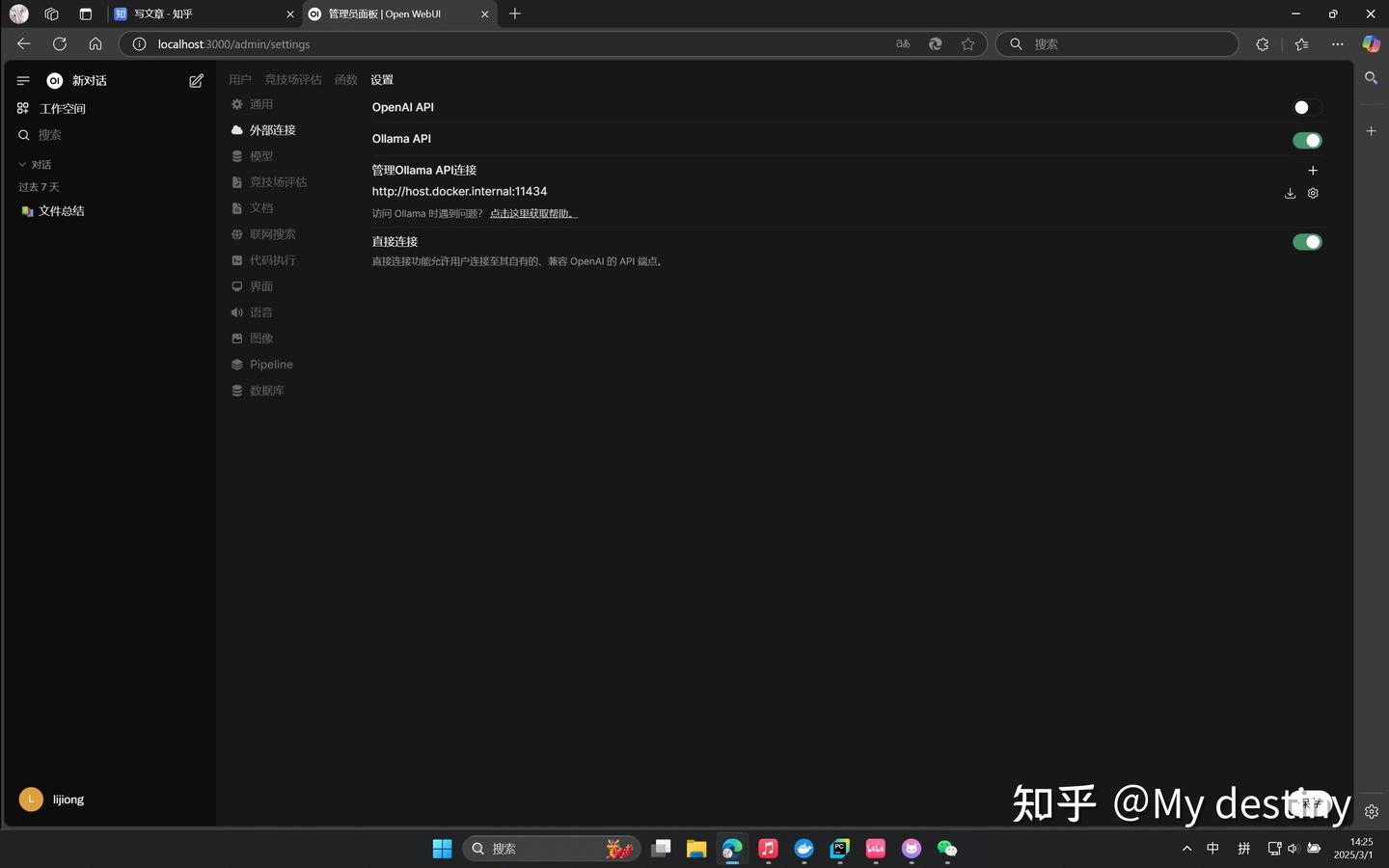Image resolution: width=1389 pixels, height=868 pixels.
Task: Show hidden icons in system tray
Action: (1186, 849)
